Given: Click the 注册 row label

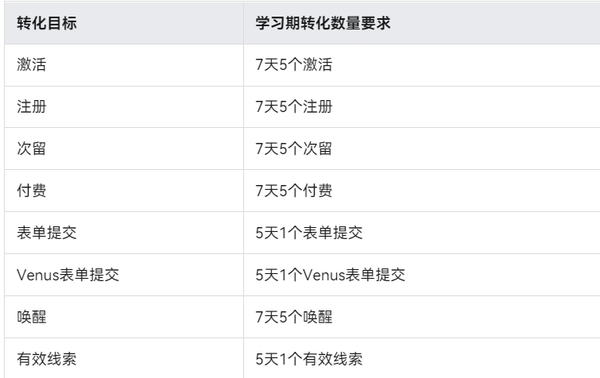Looking at the screenshot, I should tap(31, 106).
